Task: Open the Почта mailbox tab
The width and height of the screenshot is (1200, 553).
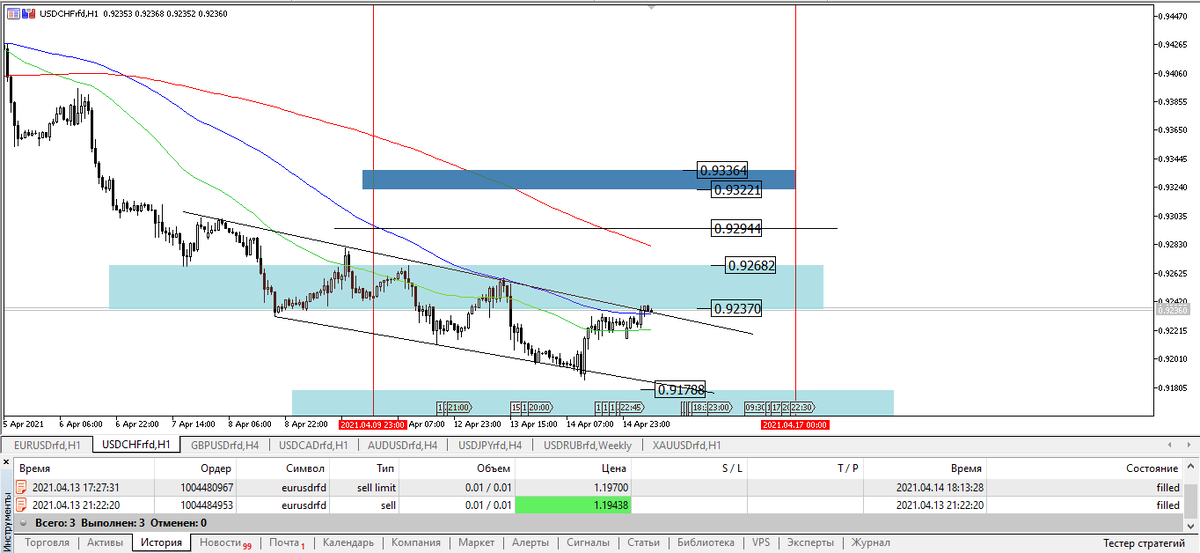Action: (x=288, y=543)
